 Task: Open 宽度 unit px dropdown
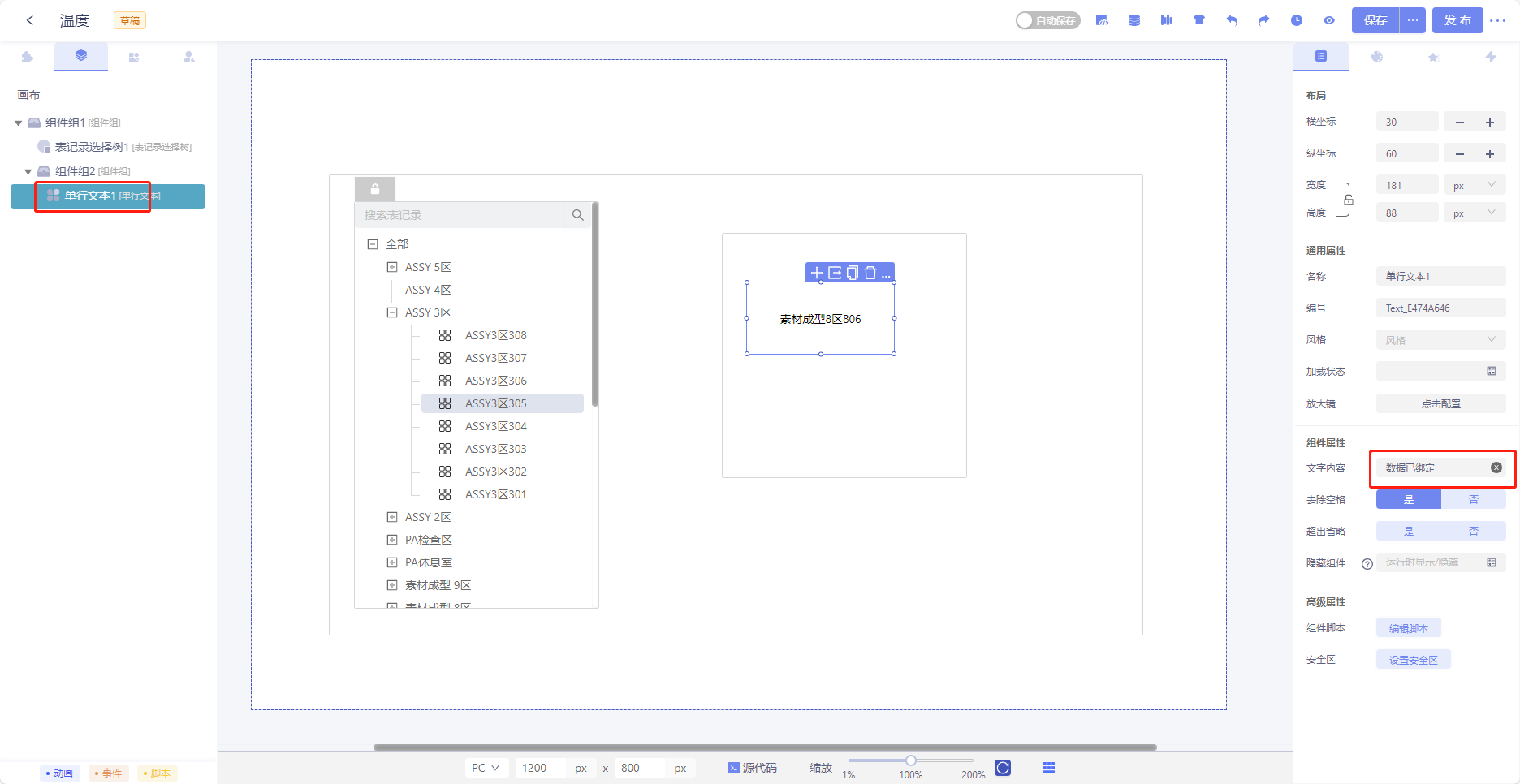pyautogui.click(x=1475, y=186)
